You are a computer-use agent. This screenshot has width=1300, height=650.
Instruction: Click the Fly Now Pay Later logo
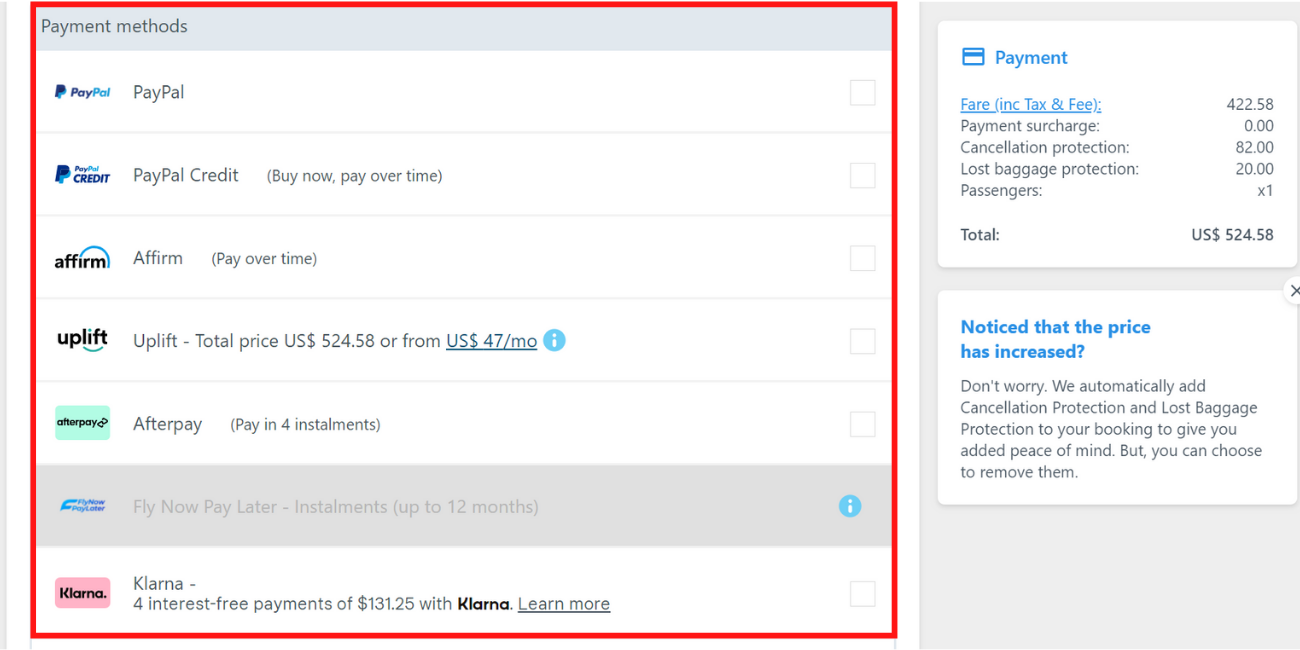click(x=82, y=506)
